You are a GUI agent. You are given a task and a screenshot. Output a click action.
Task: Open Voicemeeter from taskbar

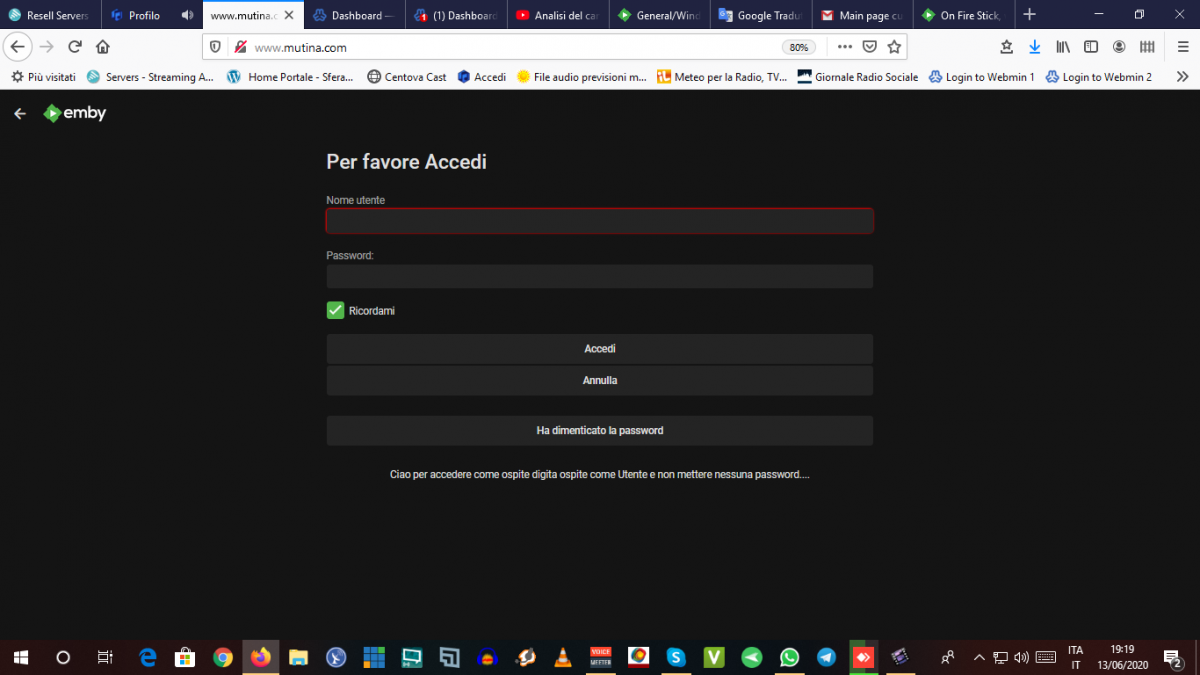601,657
